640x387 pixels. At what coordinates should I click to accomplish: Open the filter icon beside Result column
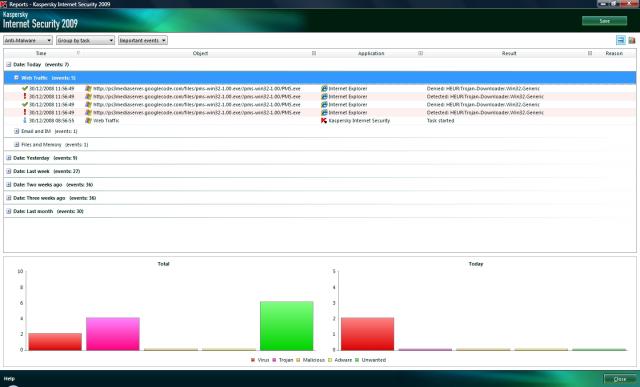590,53
